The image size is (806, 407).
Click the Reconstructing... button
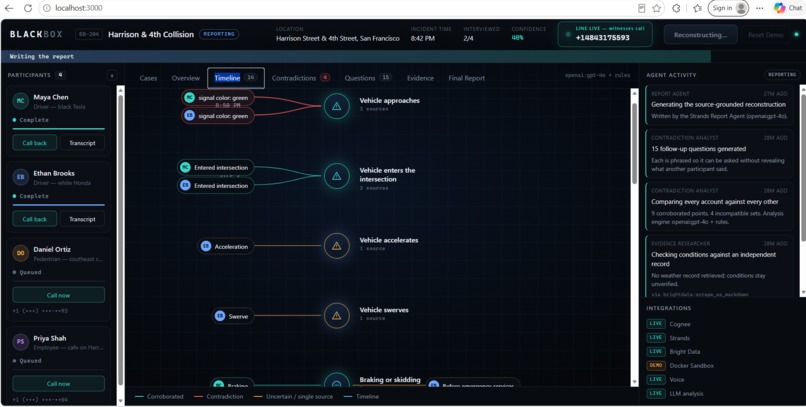click(701, 35)
